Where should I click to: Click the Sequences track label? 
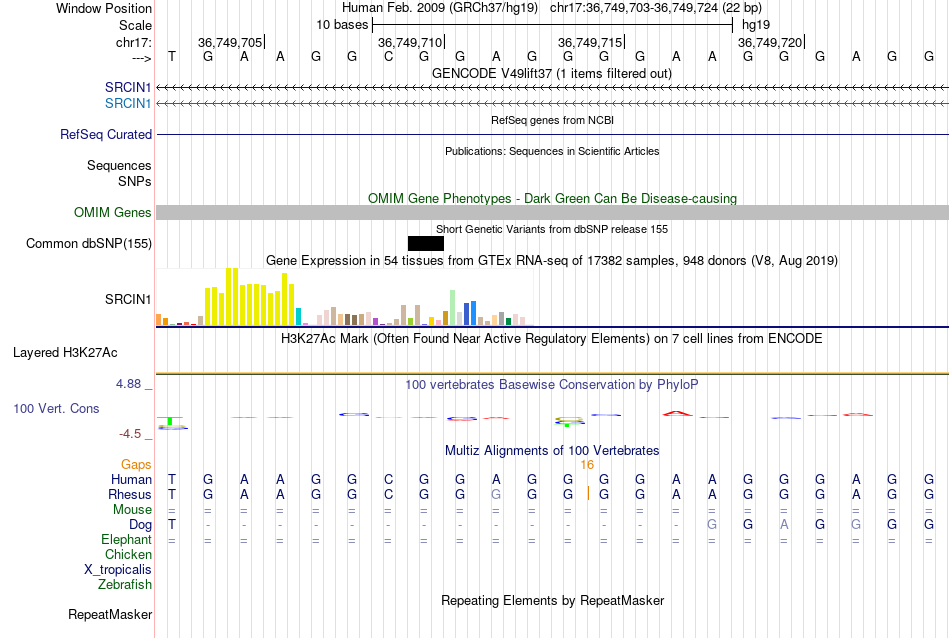point(119,165)
